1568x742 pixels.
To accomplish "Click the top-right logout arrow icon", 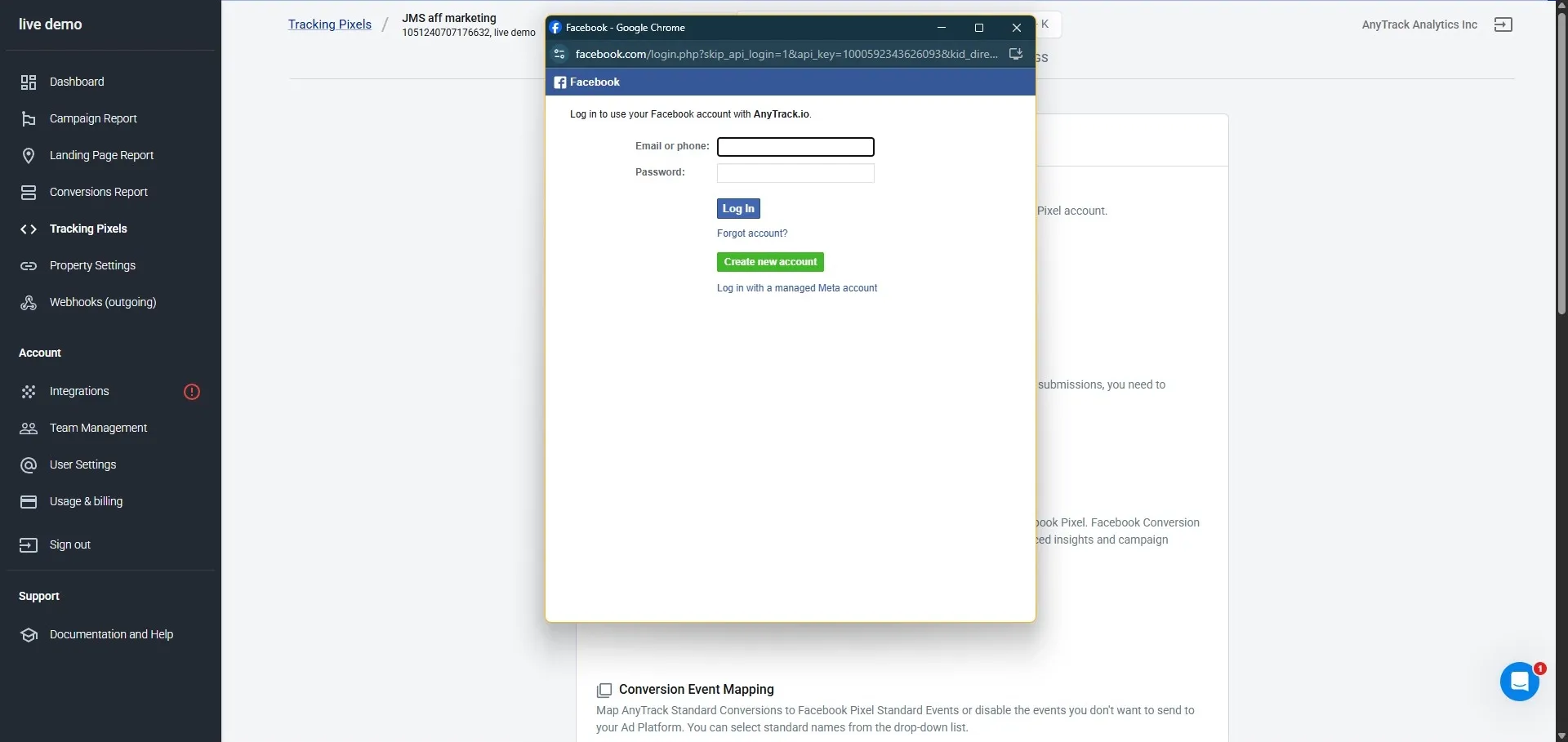I will [x=1503, y=24].
